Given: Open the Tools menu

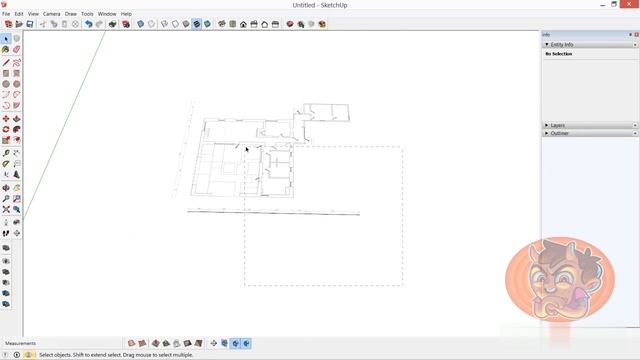Looking at the screenshot, I should 87,14.
